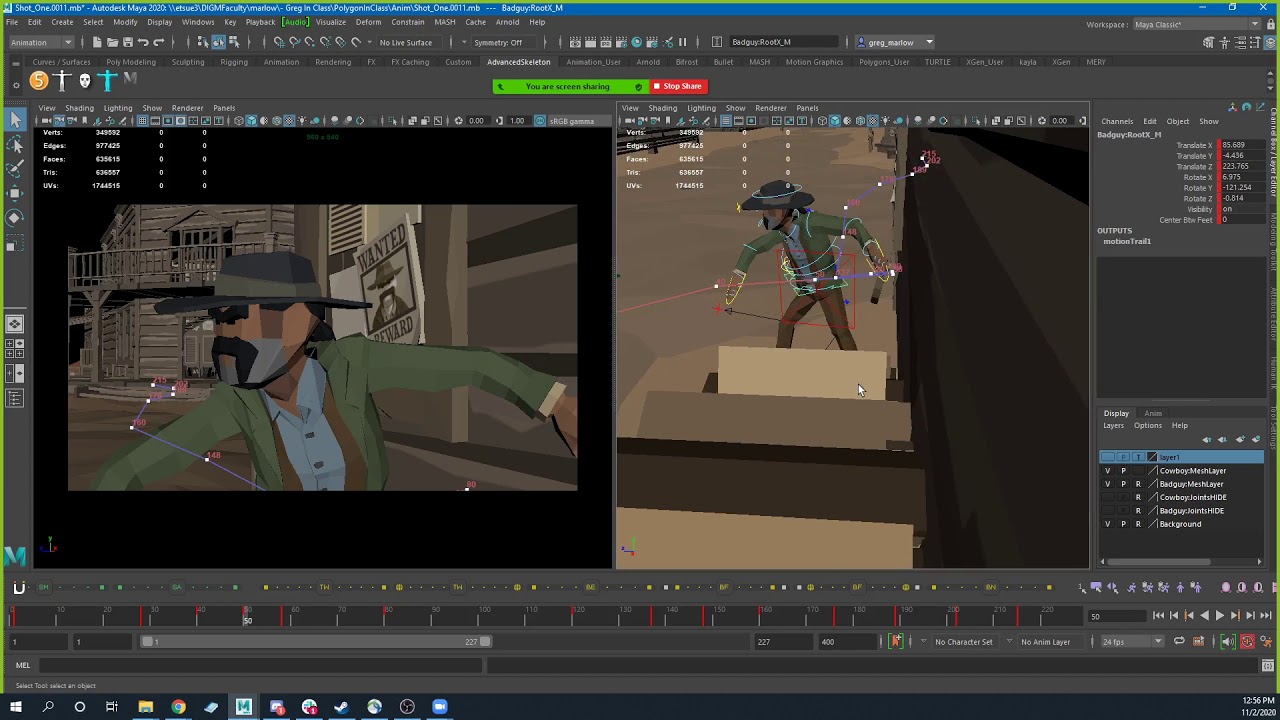This screenshot has width=1280, height=720.
Task: Open the greg_marlow account dropdown
Action: (x=896, y=42)
